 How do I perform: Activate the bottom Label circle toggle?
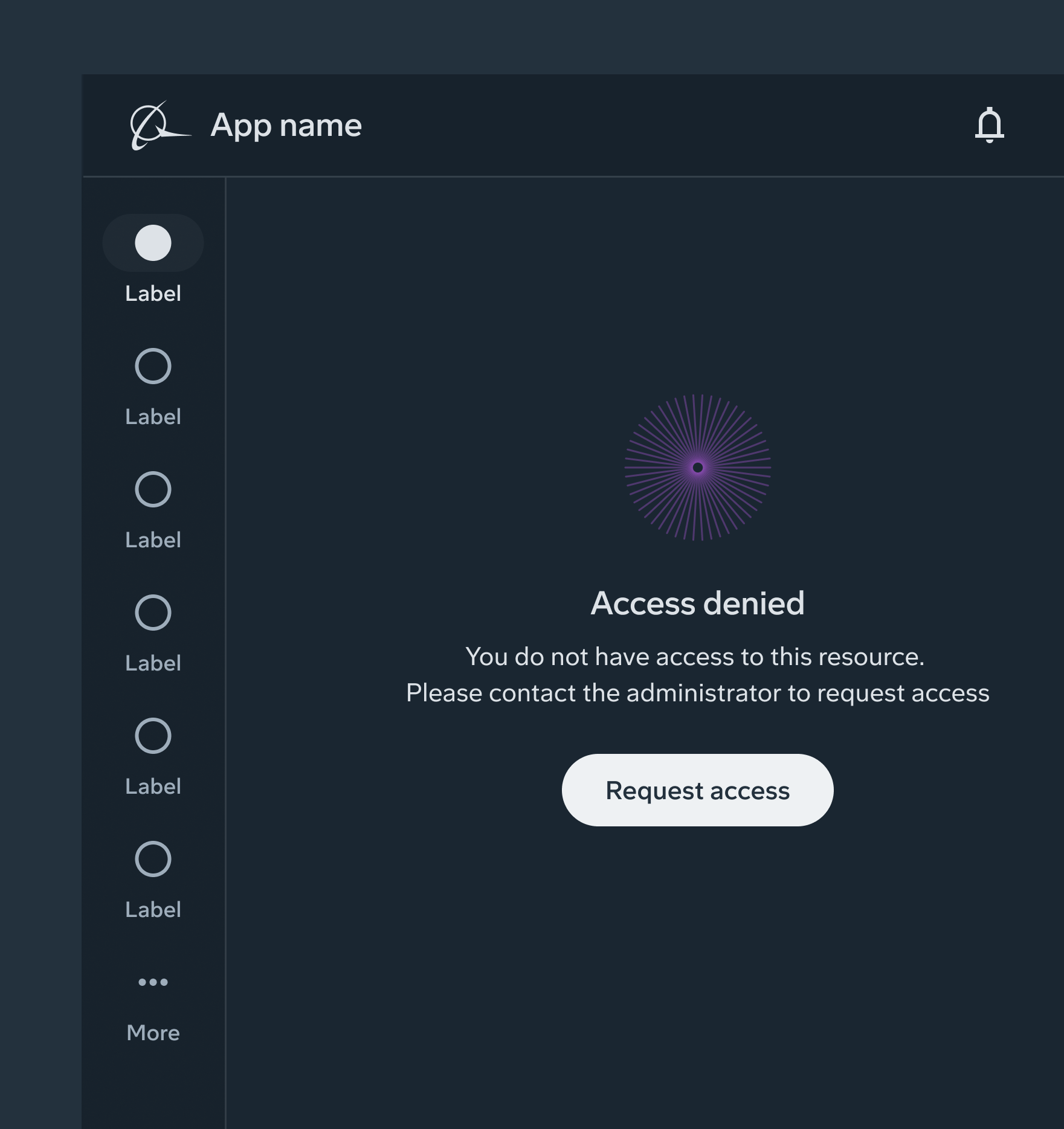coord(153,858)
